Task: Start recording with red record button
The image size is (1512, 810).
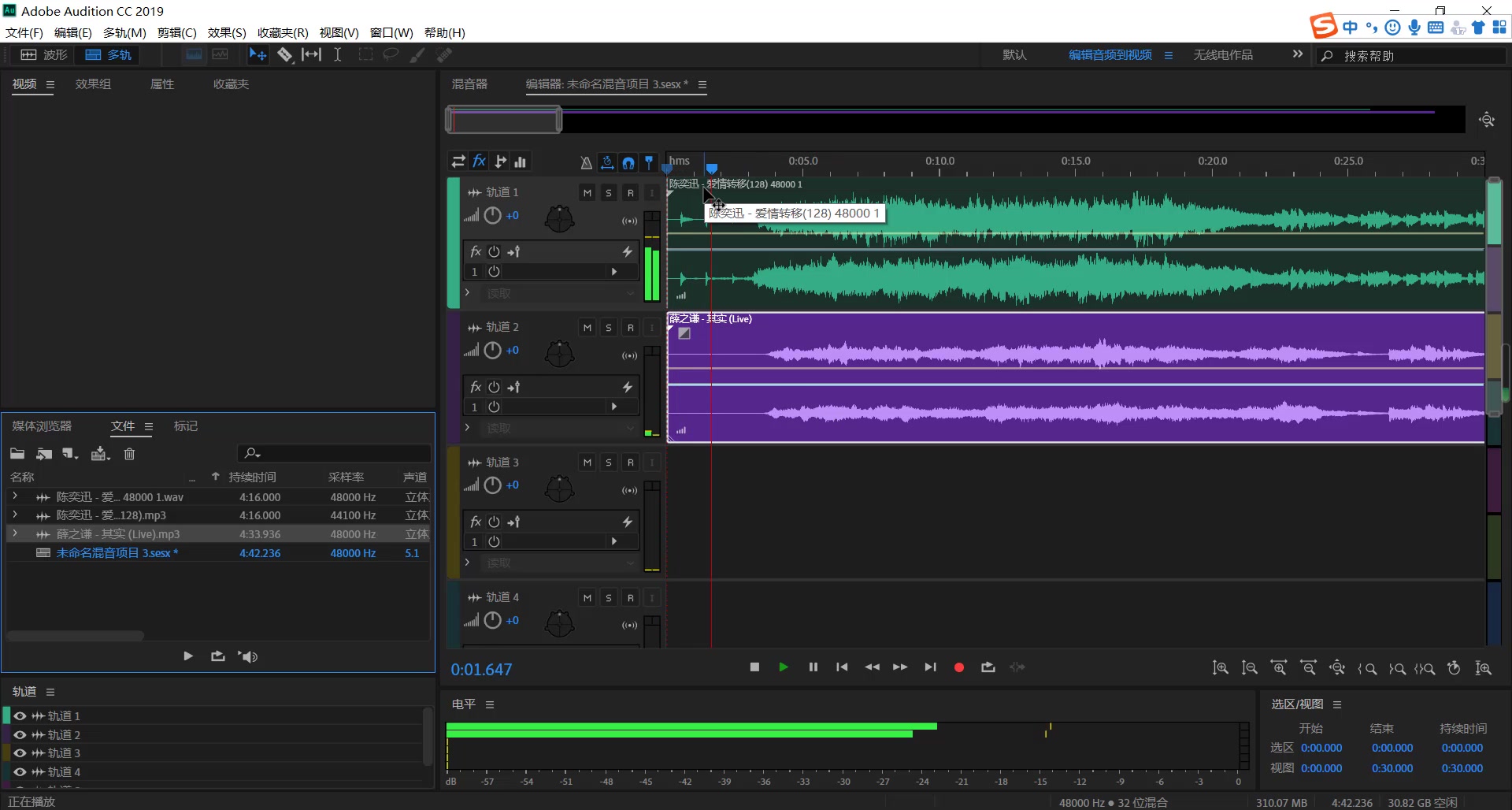Action: point(959,667)
